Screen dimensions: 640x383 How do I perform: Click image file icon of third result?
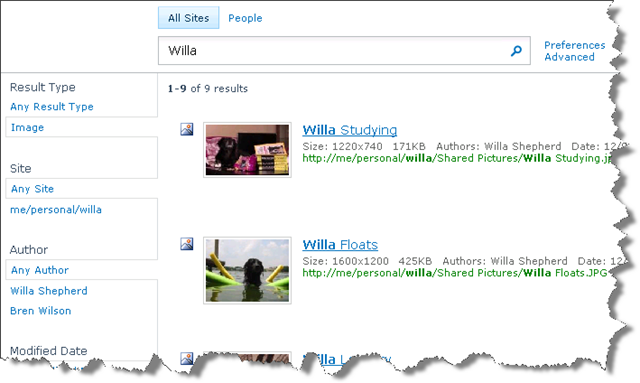point(187,358)
